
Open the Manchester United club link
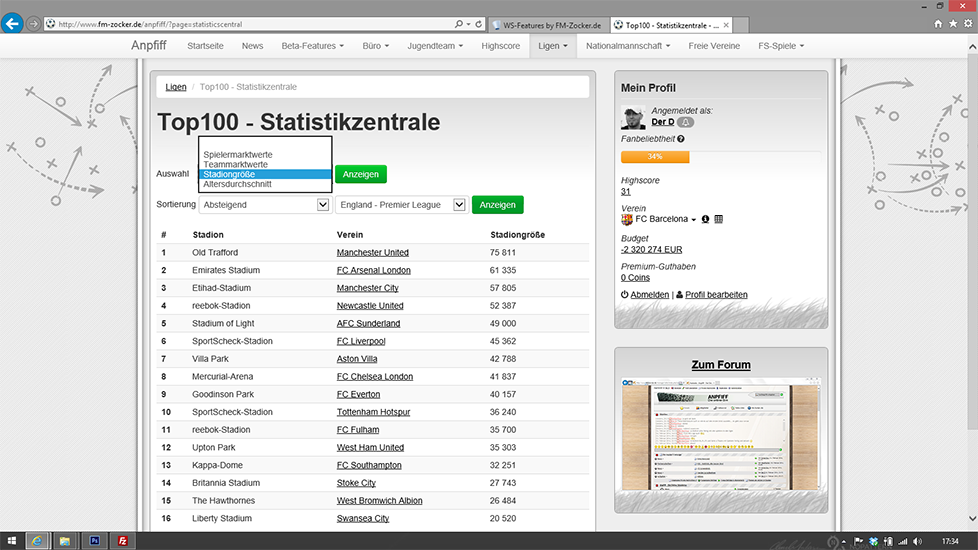tap(372, 253)
